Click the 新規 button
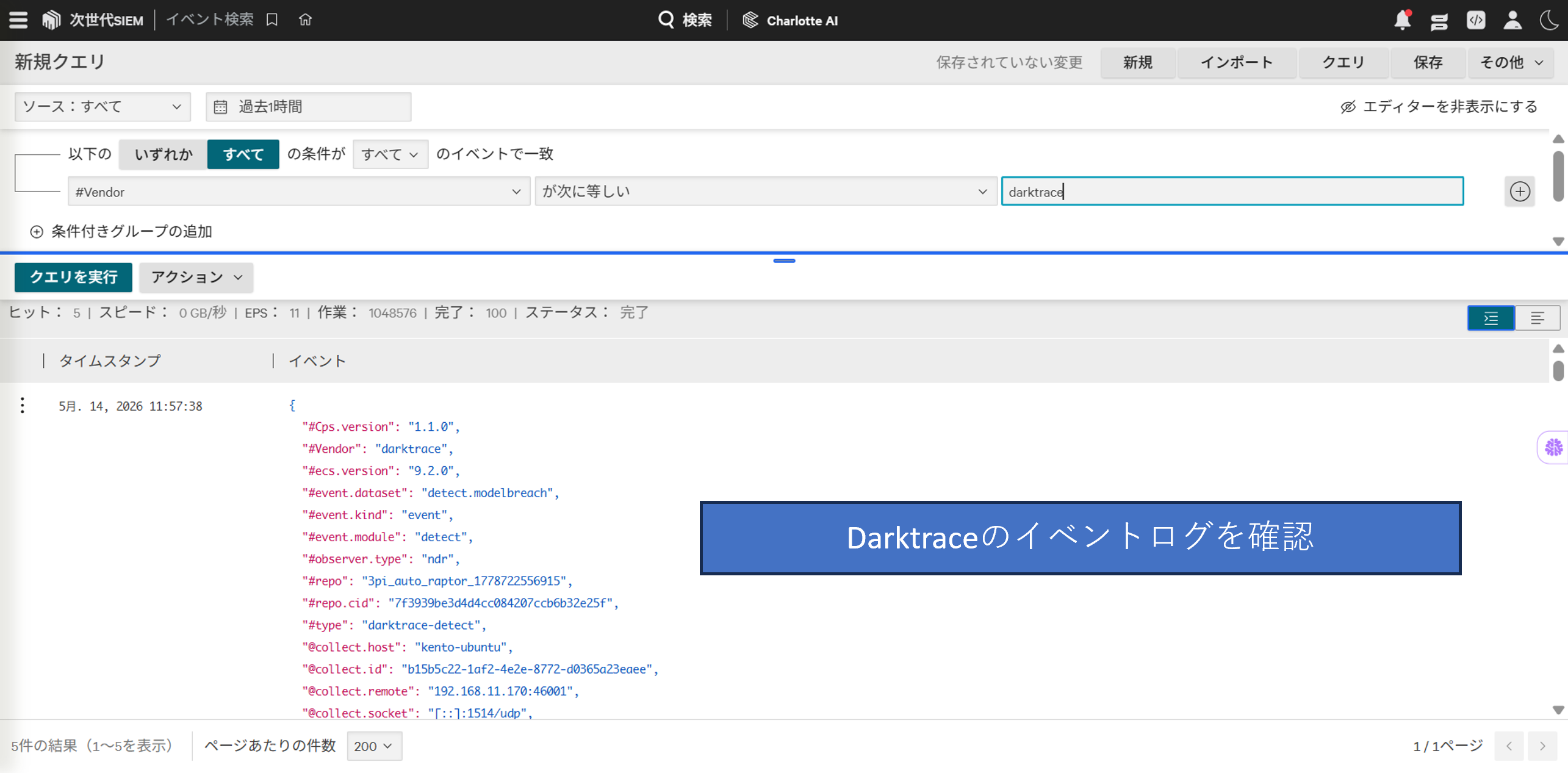This screenshot has height=773, width=1568. click(1137, 62)
